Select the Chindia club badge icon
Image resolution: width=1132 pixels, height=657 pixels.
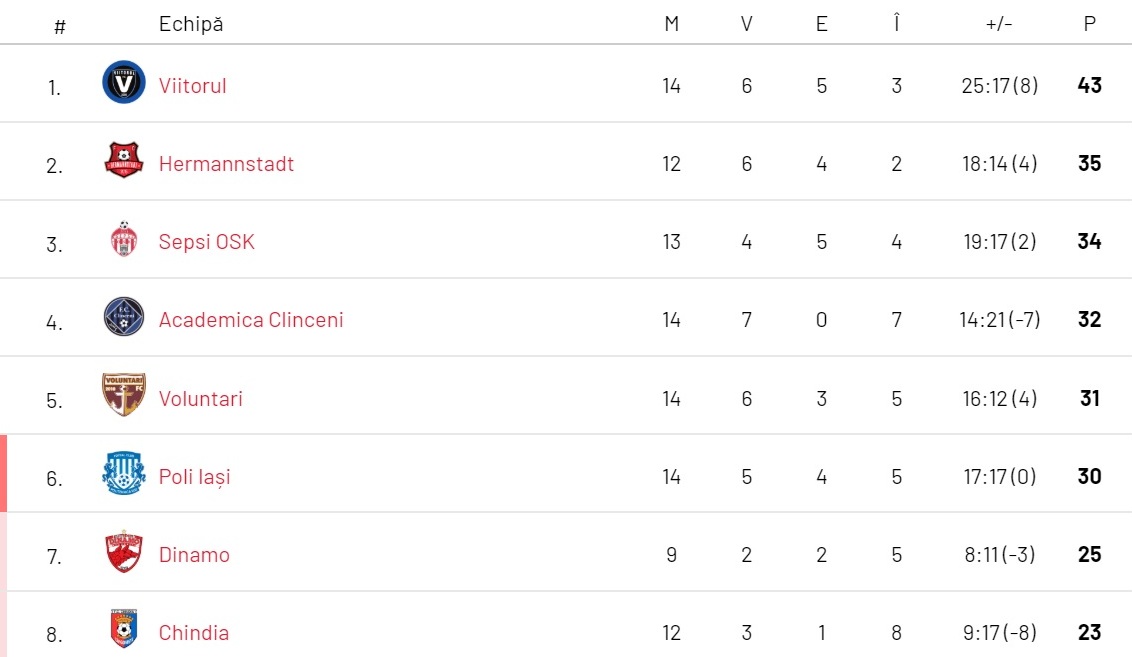123,629
